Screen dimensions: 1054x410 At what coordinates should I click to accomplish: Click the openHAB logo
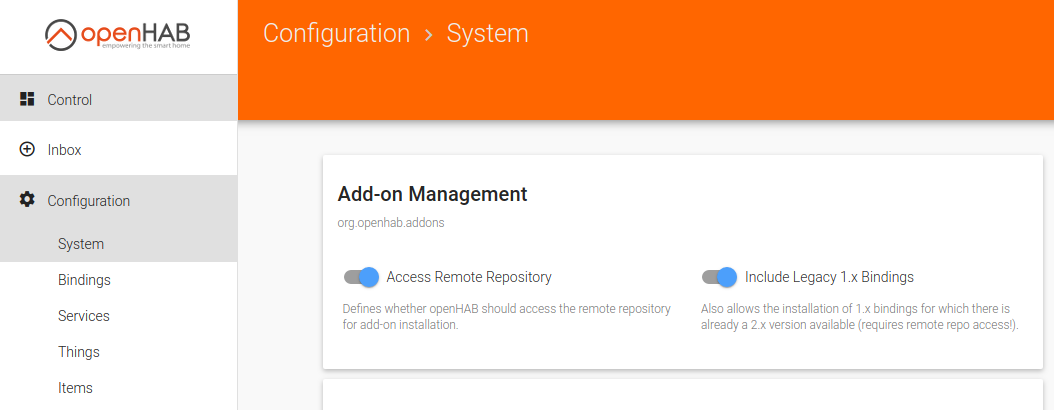(118, 34)
